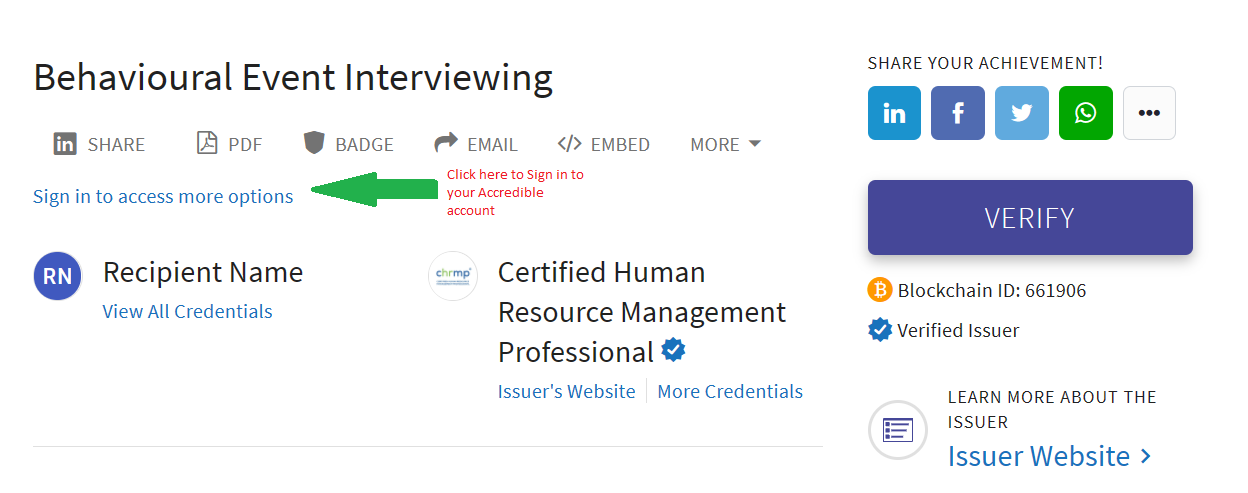Viewport: 1248px width, 493px height.
Task: Click the Recipient Name heading
Action: click(x=203, y=272)
